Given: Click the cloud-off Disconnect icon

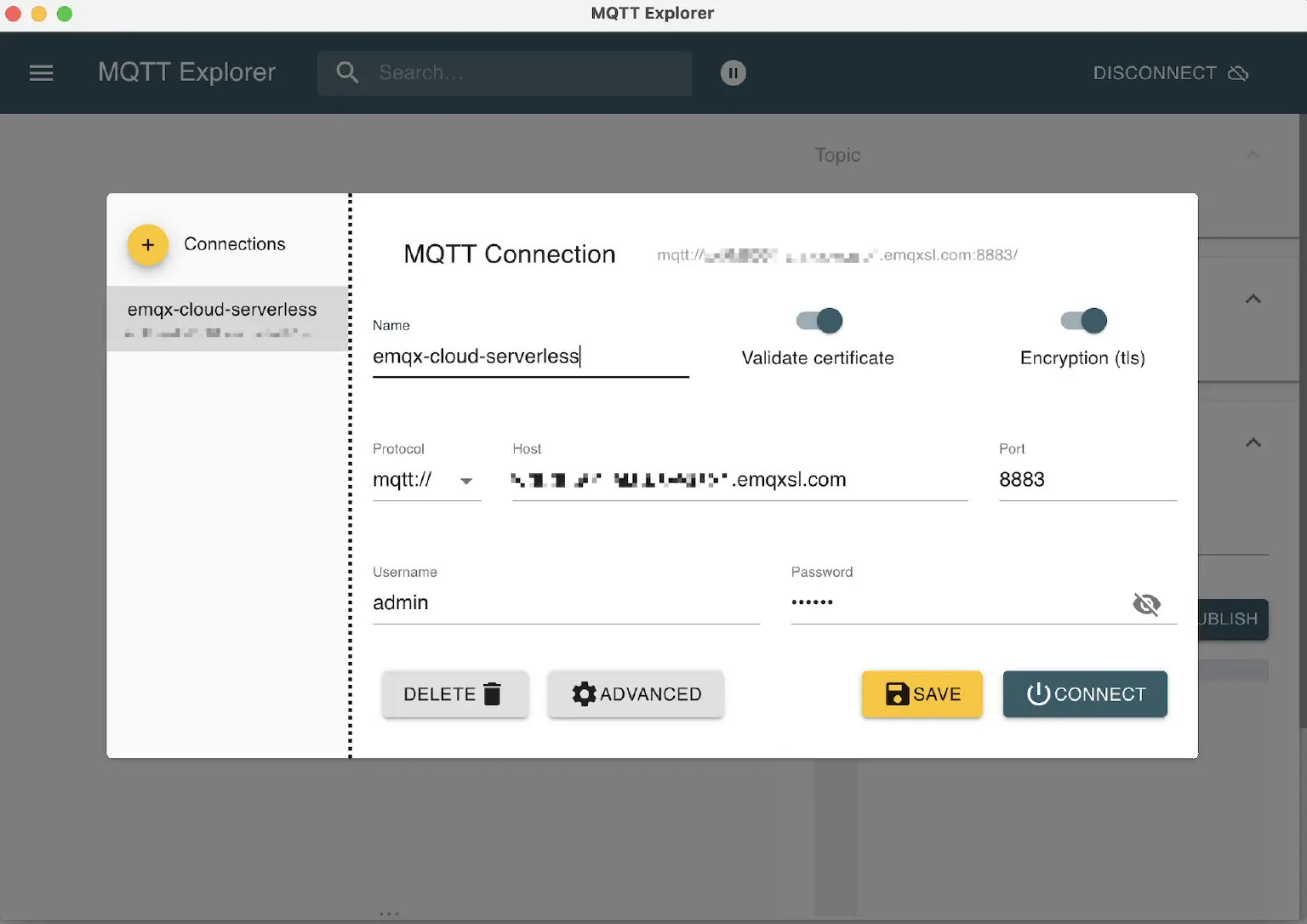Looking at the screenshot, I should tap(1238, 73).
